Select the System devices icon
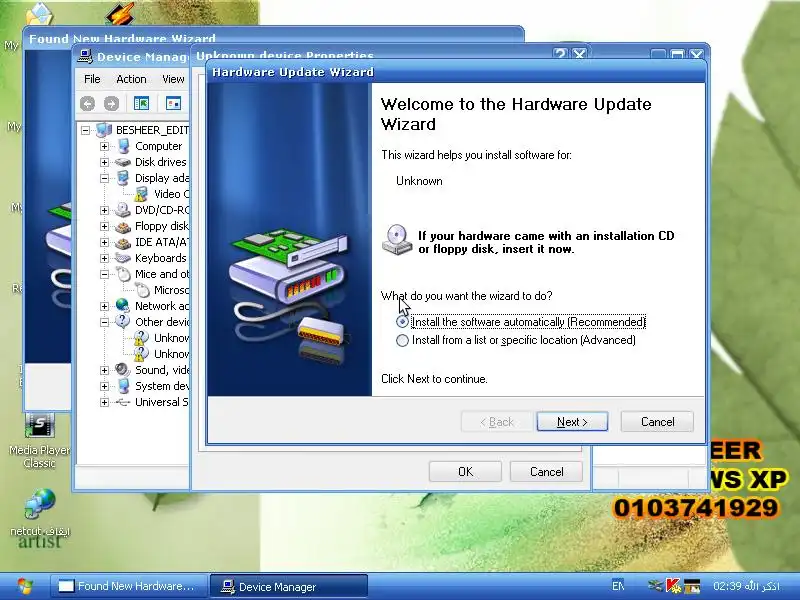 coord(123,386)
